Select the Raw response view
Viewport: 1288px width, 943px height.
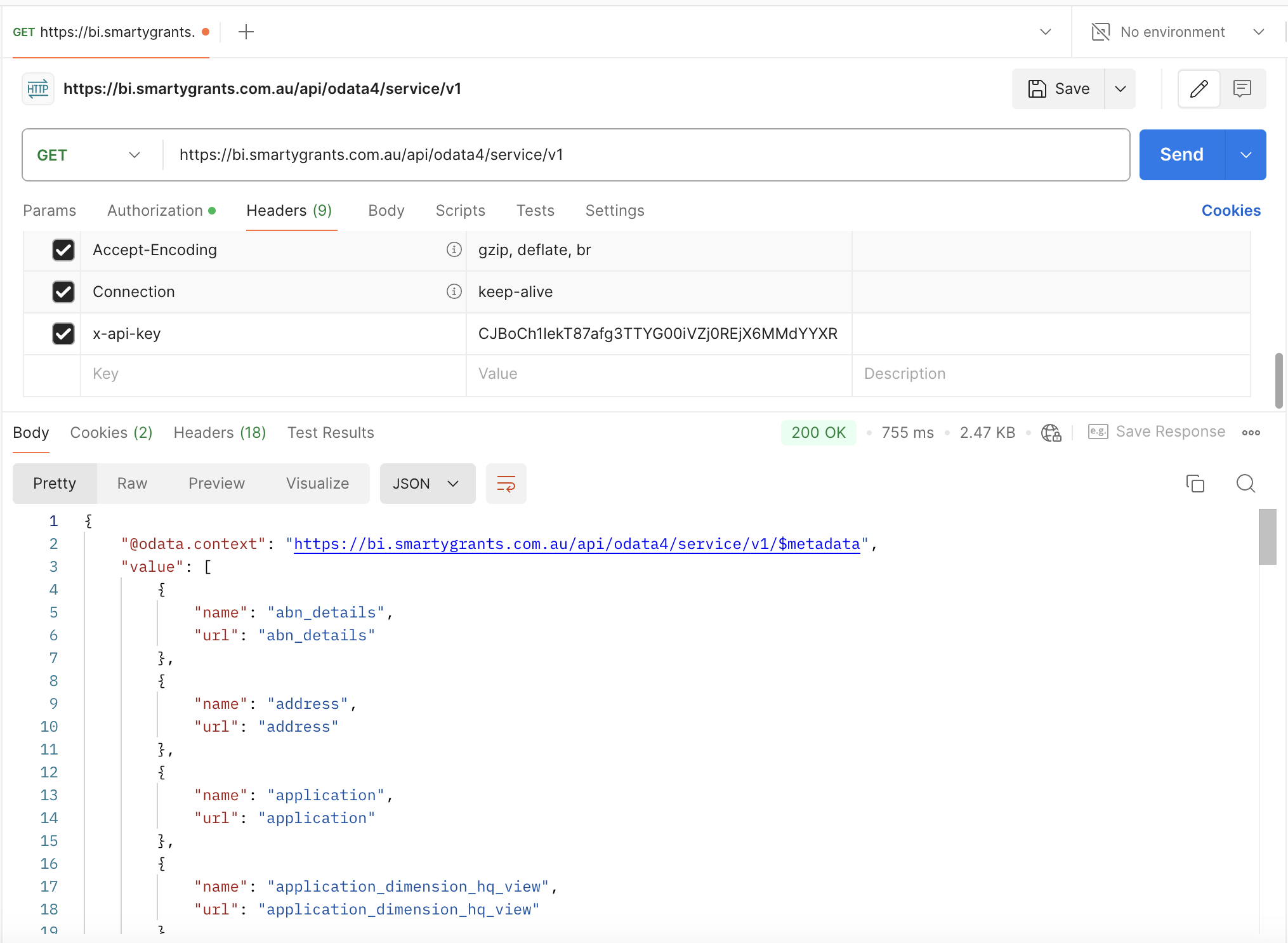coord(132,484)
